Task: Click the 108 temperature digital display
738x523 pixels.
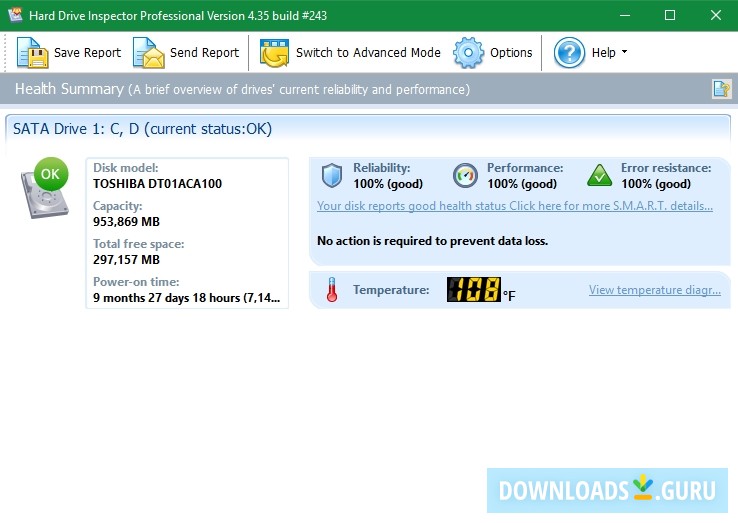Action: [473, 289]
